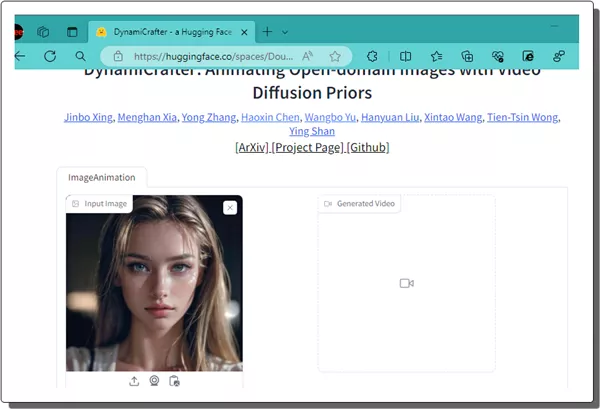Open the Project Page link
600x409 pixels.
coord(308,147)
